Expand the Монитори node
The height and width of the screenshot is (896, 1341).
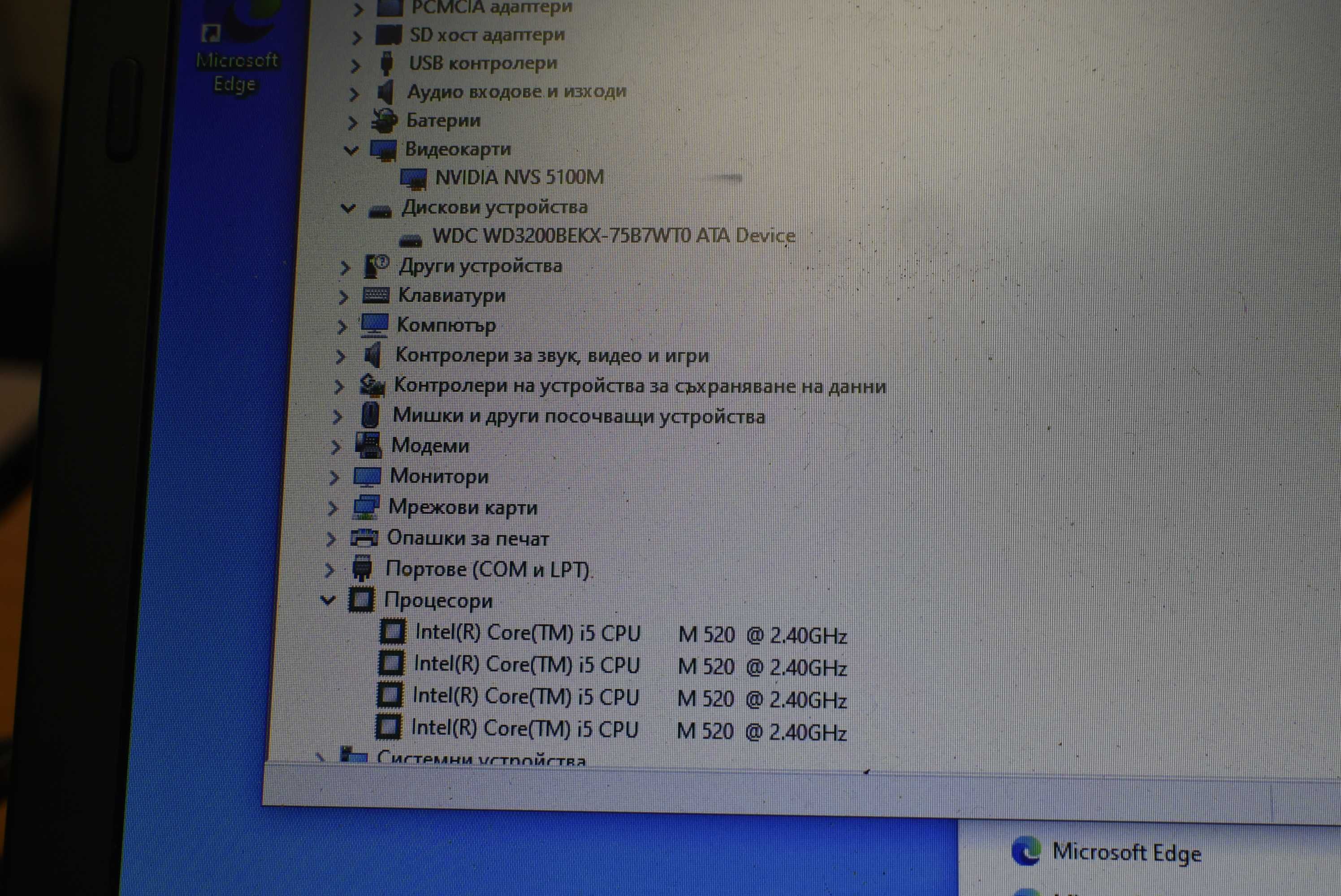point(334,478)
